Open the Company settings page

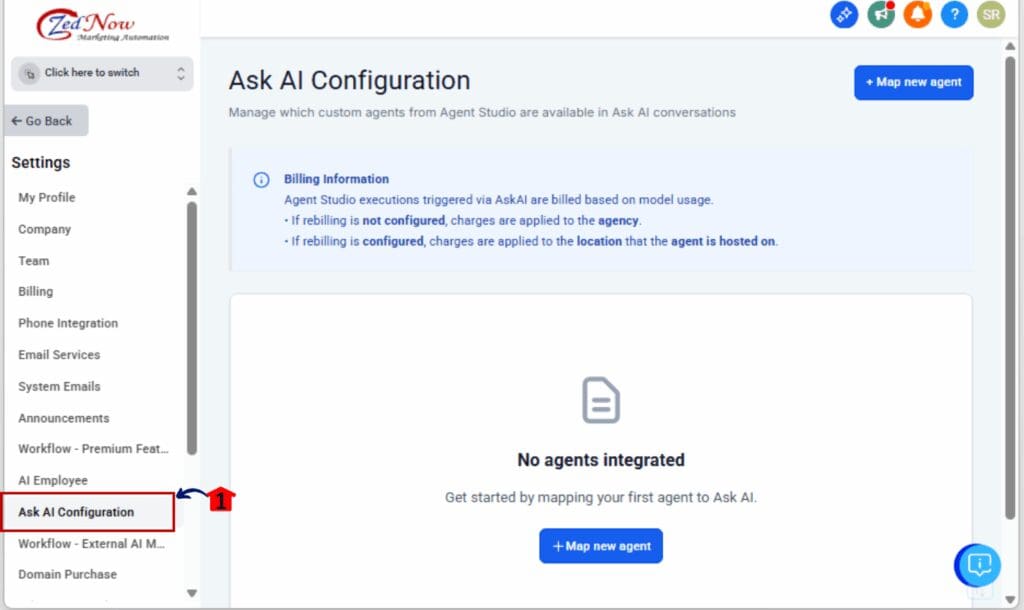pyautogui.click(x=44, y=229)
